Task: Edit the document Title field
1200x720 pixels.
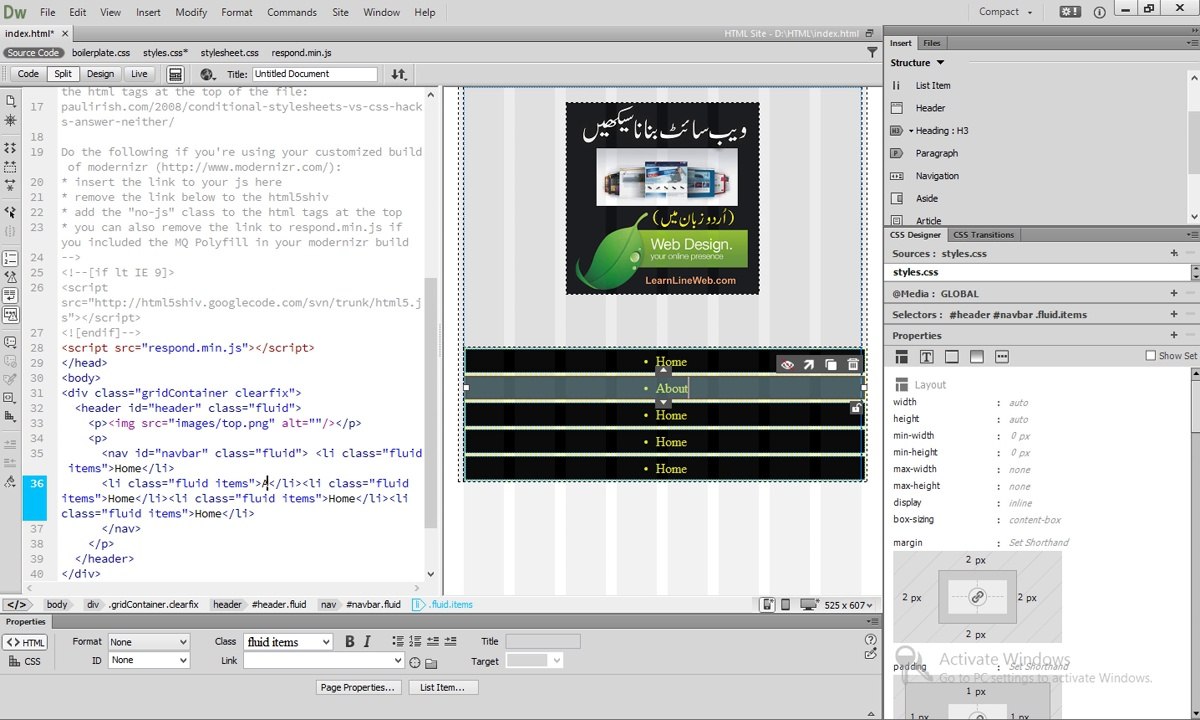Action: point(314,74)
